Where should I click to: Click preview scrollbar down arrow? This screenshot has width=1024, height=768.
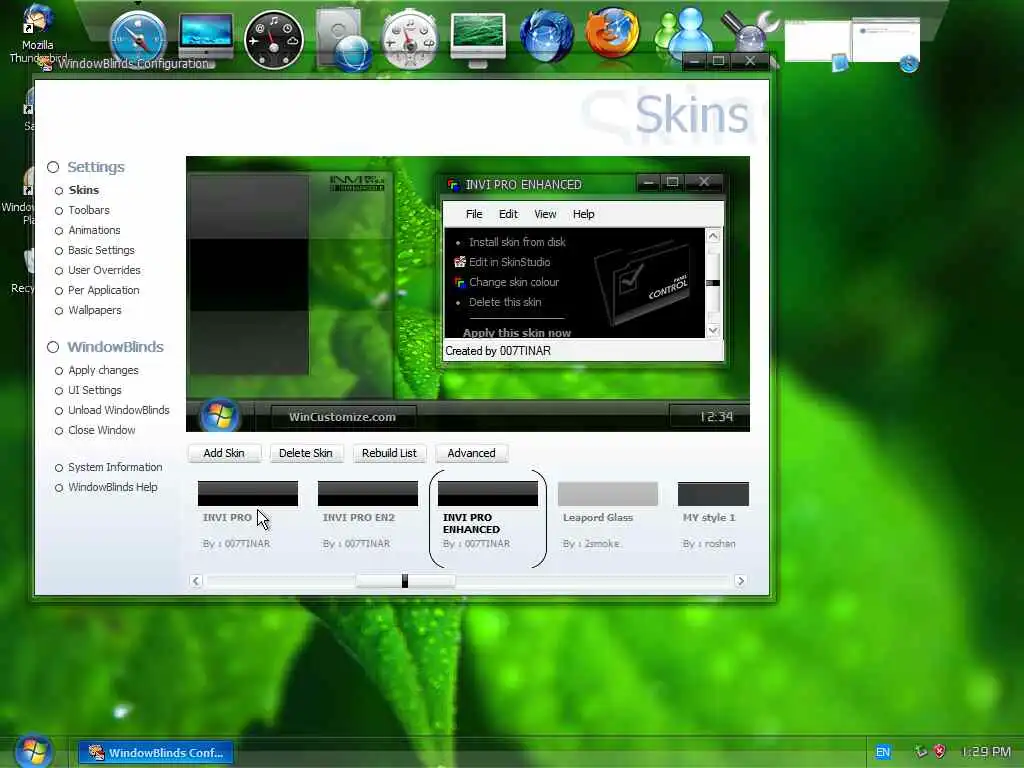click(713, 330)
